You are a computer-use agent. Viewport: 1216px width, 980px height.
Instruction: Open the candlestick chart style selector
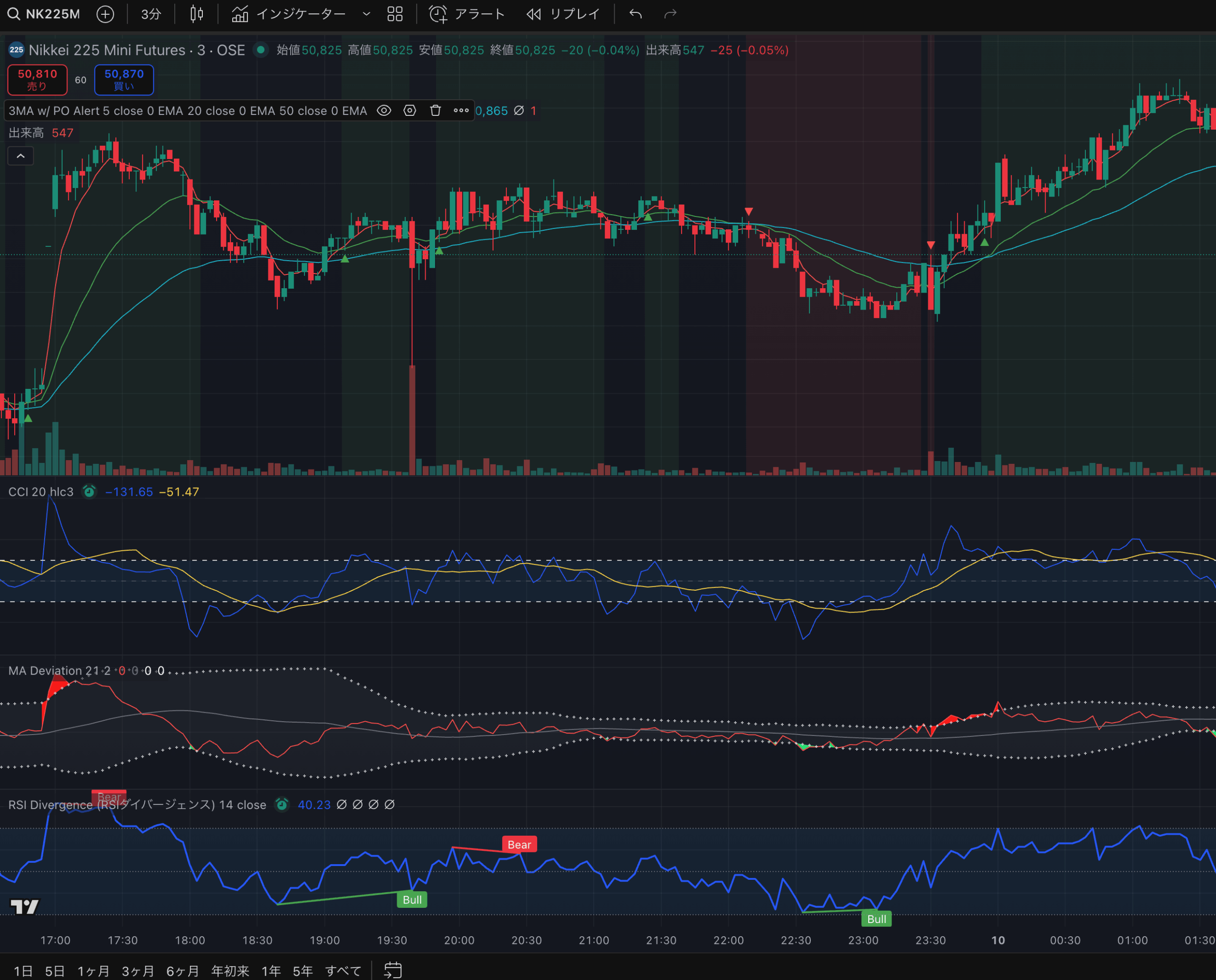click(x=197, y=14)
